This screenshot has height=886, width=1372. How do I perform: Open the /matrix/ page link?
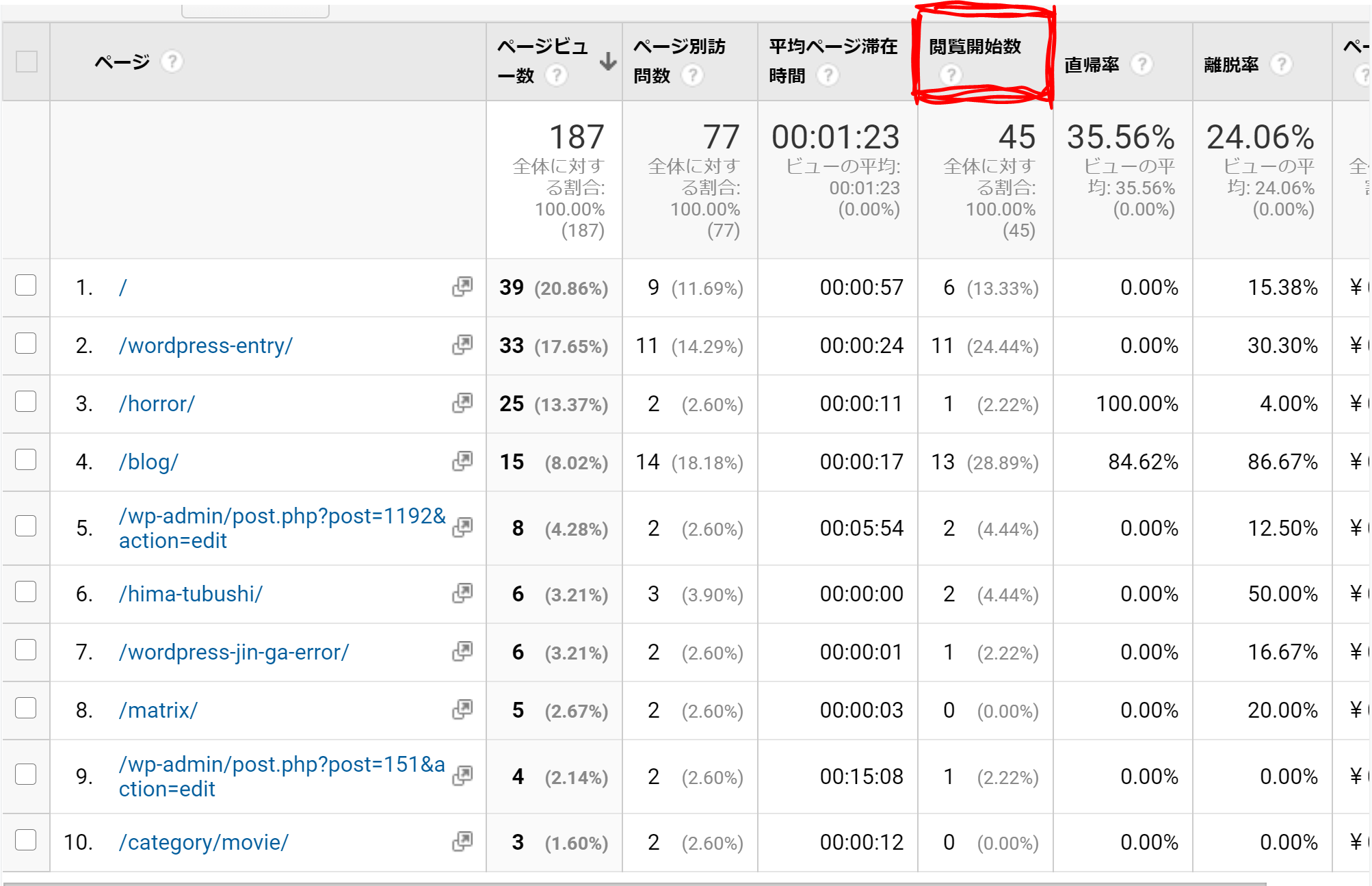click(158, 710)
